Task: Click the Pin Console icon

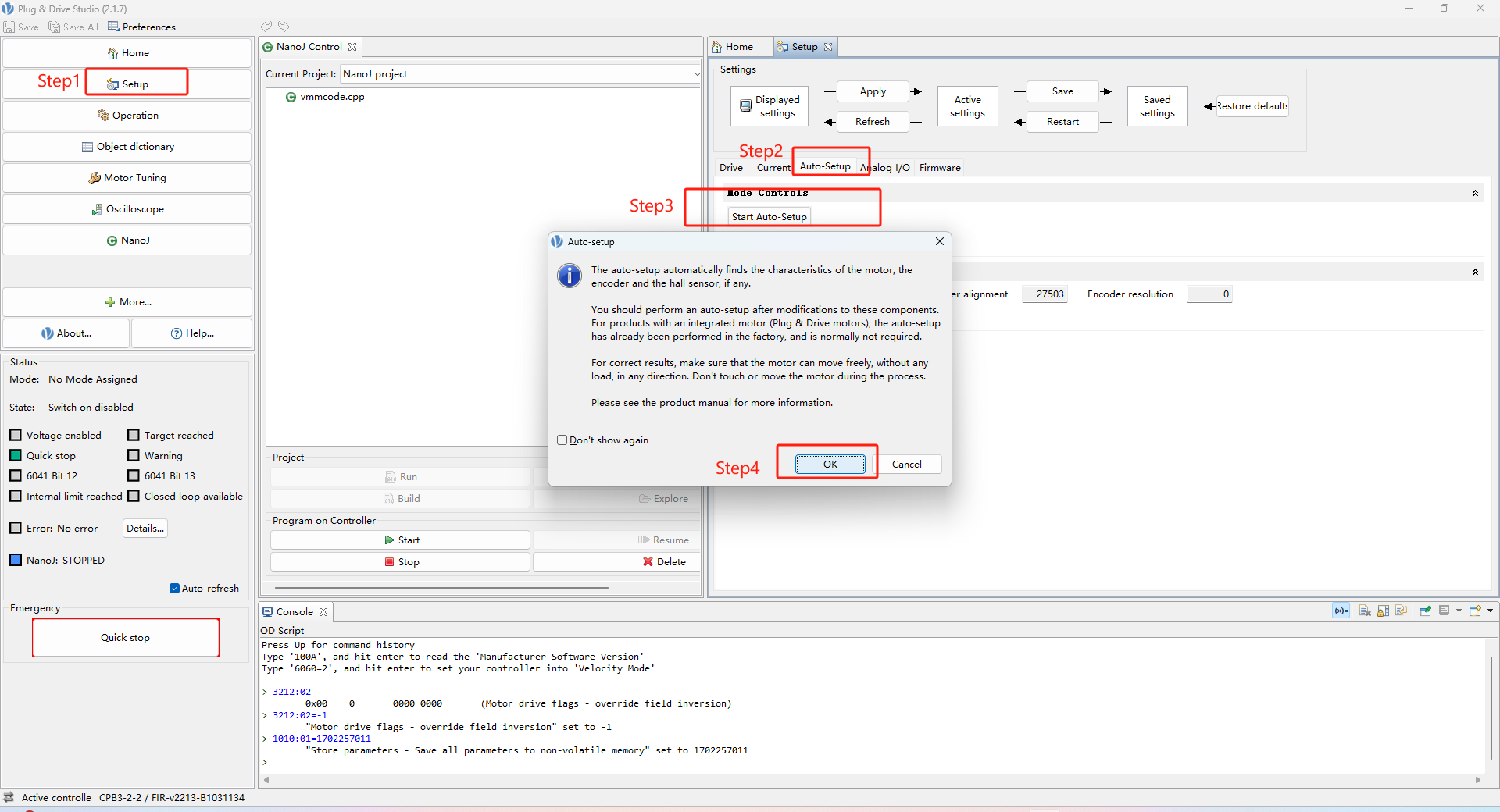Action: (x=1426, y=611)
